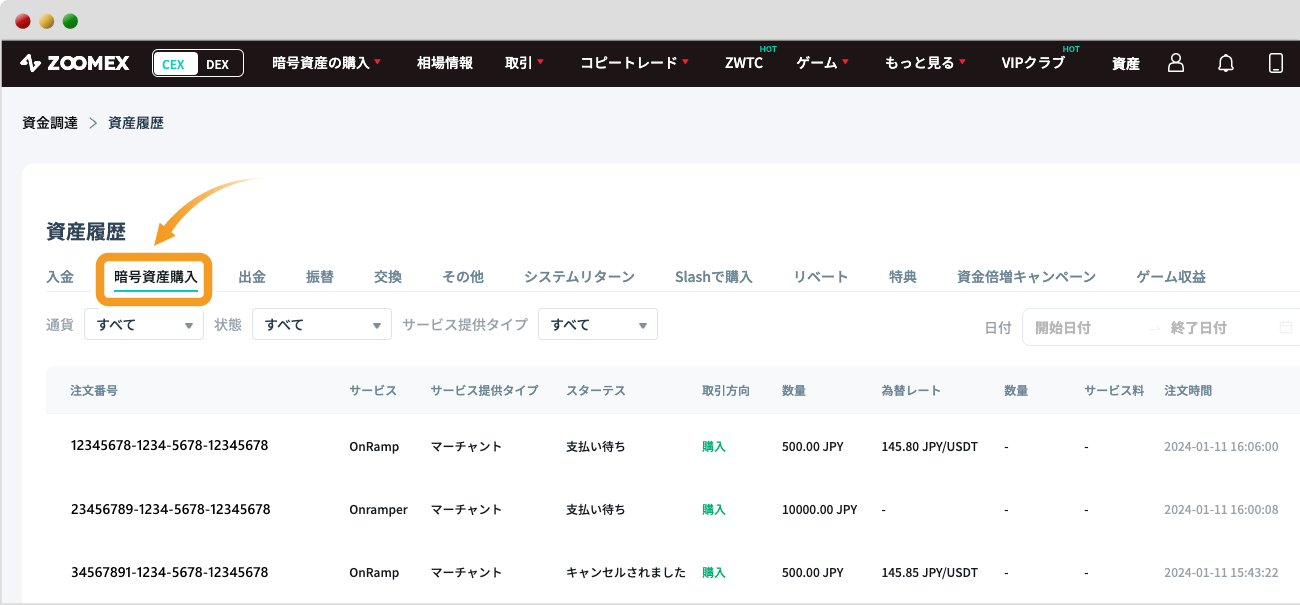Image resolution: width=1300 pixels, height=605 pixels.
Task: Select order number 12345678-1234-5678-12345678
Action: click(x=169, y=445)
